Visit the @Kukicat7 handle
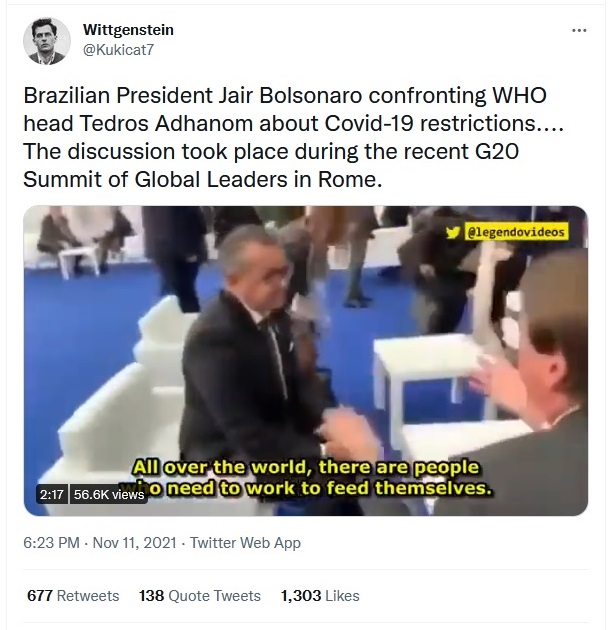613x630 pixels. (x=118, y=50)
